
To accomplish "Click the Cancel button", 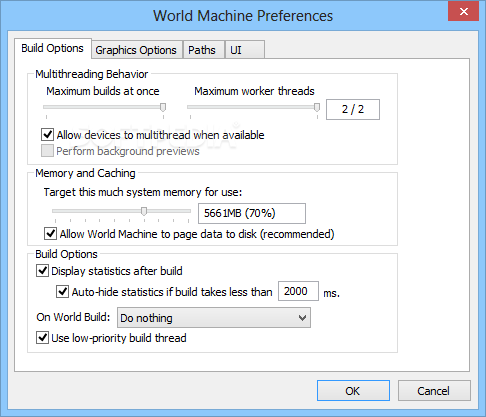I will [x=434, y=391].
